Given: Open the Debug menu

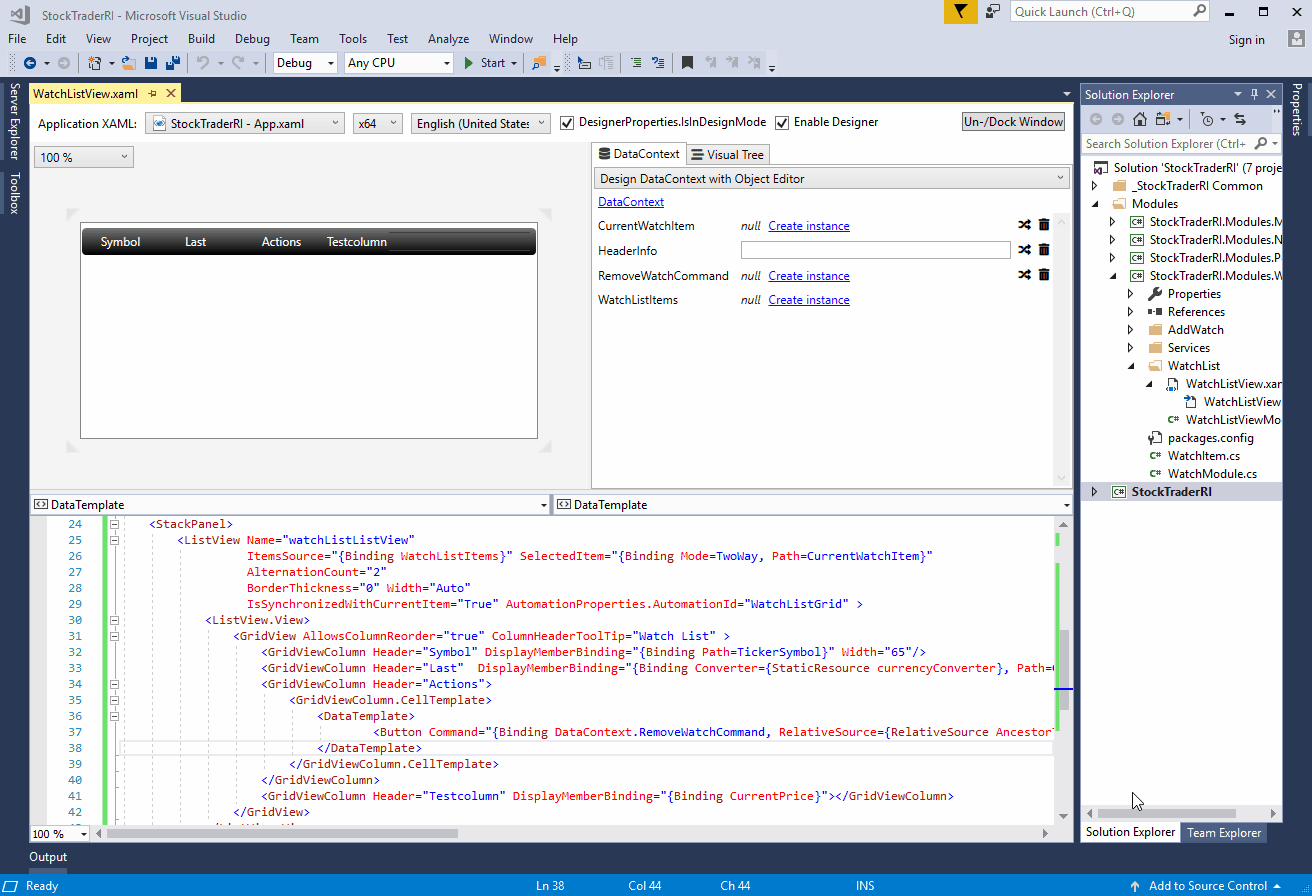Looking at the screenshot, I should (251, 38).
